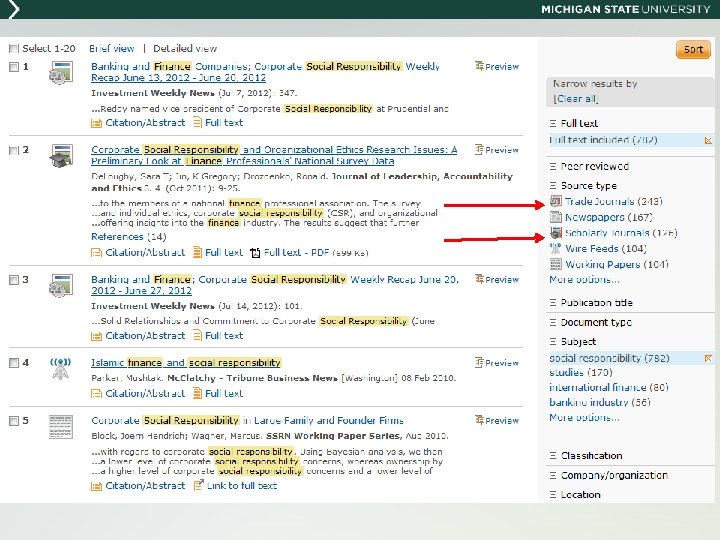The image size is (720, 540).
Task: Click the Full text PDF icon for result 2
Action: click(x=255, y=253)
